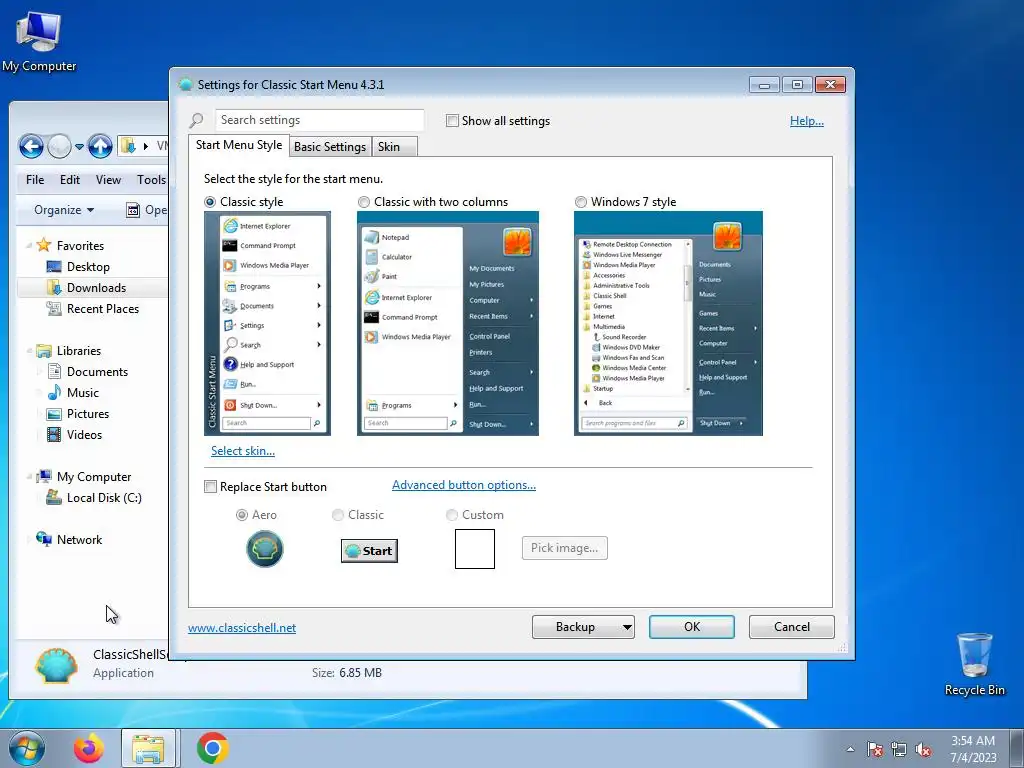Open Documents library in Explorer sidebar
This screenshot has height=768, width=1024.
point(97,372)
